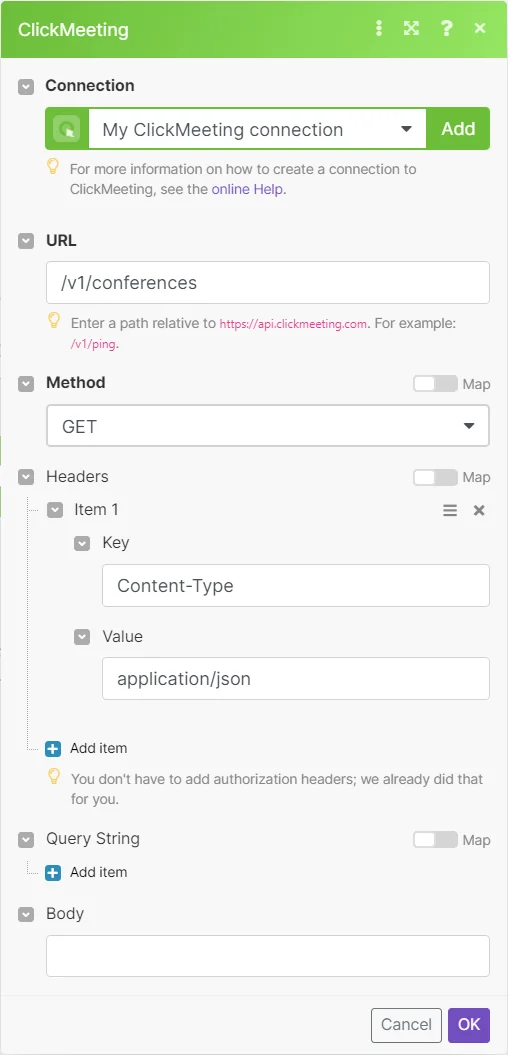The height and width of the screenshot is (1055, 508).
Task: Click the Item 1 reorder handle icon
Action: (450, 511)
